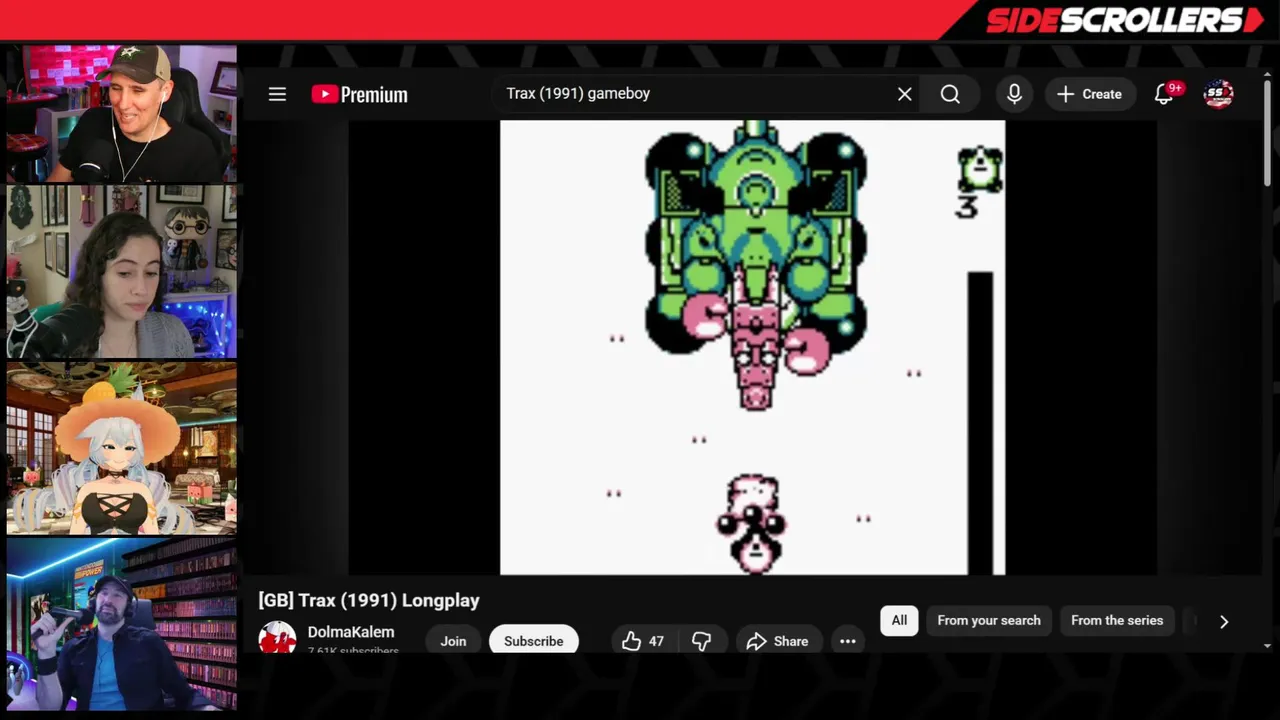
Task: Dislike the video with thumbs down
Action: tap(701, 641)
